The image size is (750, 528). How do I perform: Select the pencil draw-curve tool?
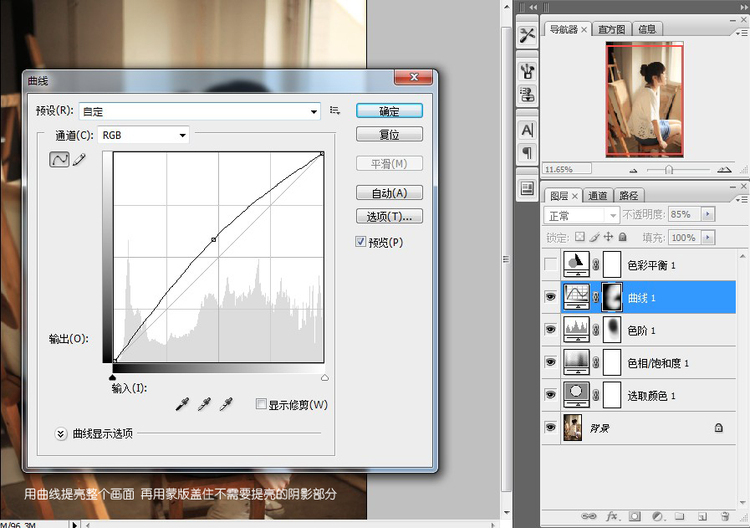tap(79, 160)
